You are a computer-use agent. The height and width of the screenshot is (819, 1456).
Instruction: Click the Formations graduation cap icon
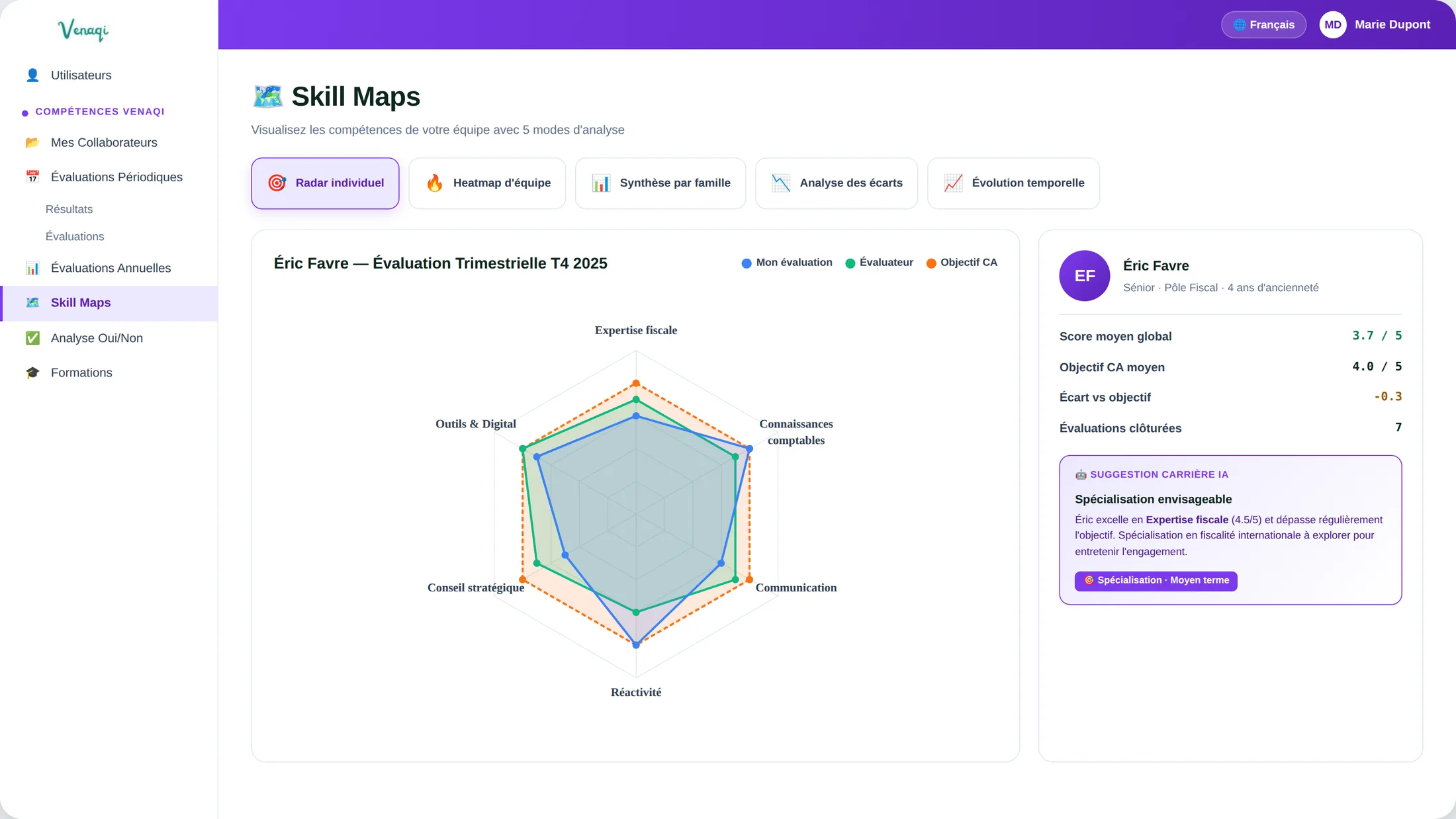click(32, 372)
